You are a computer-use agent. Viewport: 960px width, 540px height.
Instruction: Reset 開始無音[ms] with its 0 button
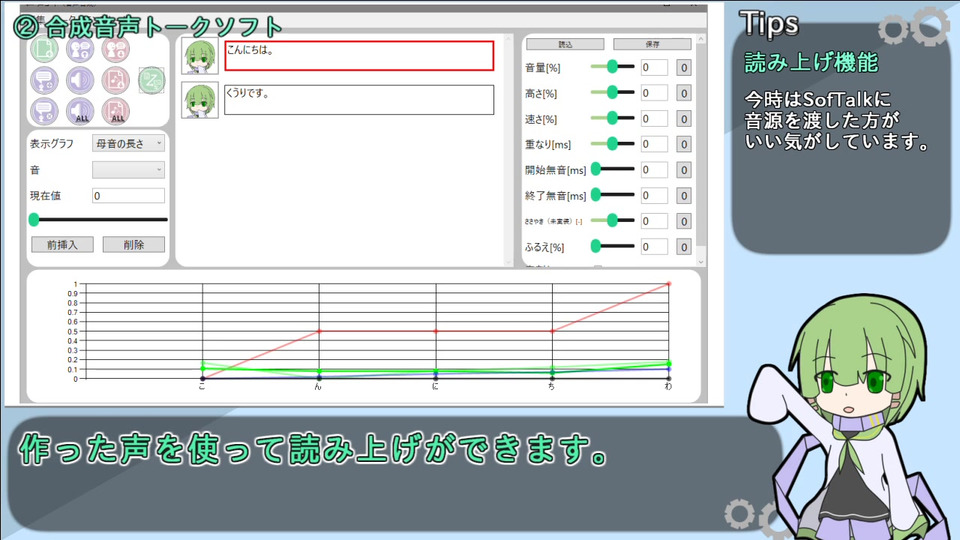pos(684,170)
